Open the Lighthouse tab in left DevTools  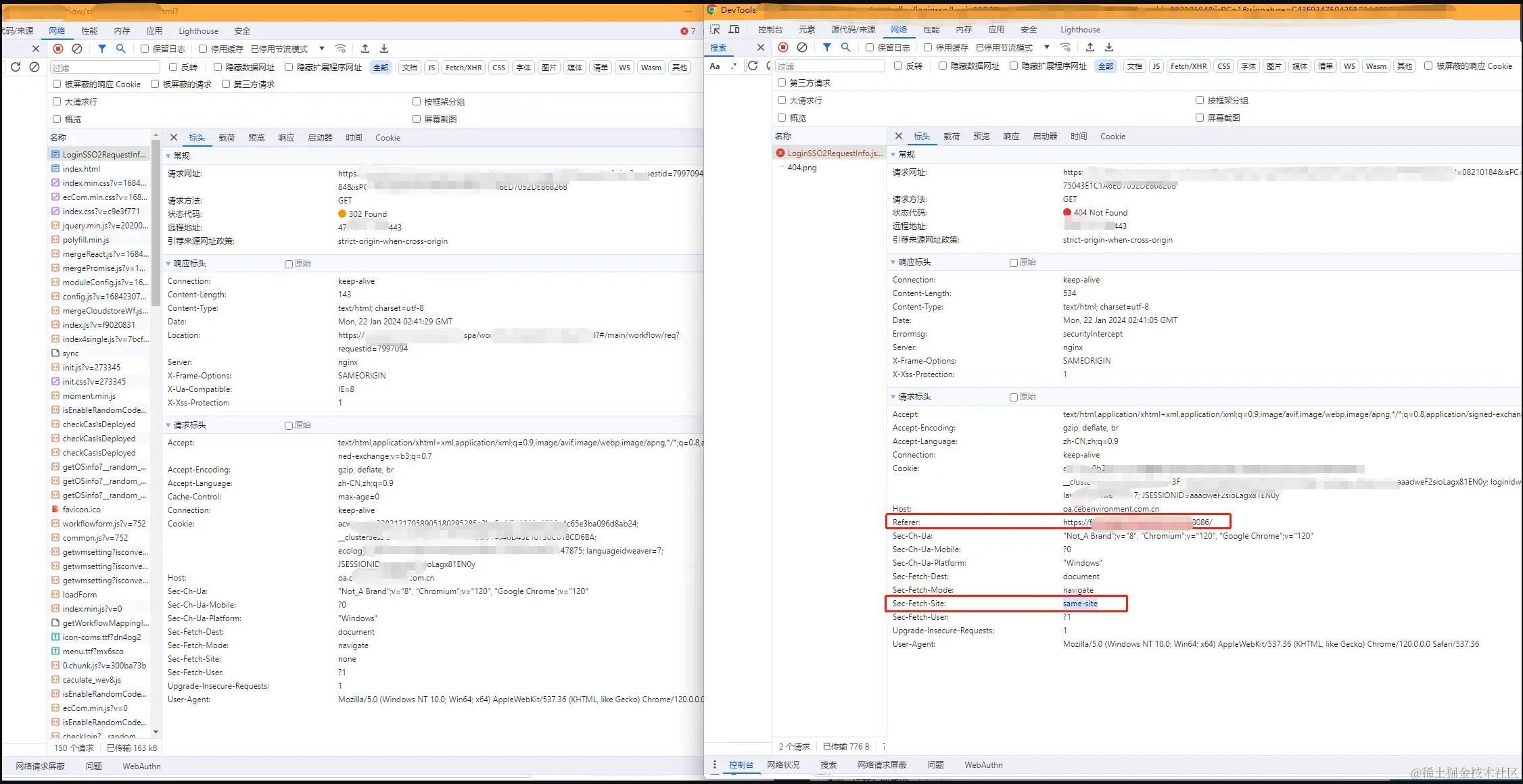click(198, 31)
